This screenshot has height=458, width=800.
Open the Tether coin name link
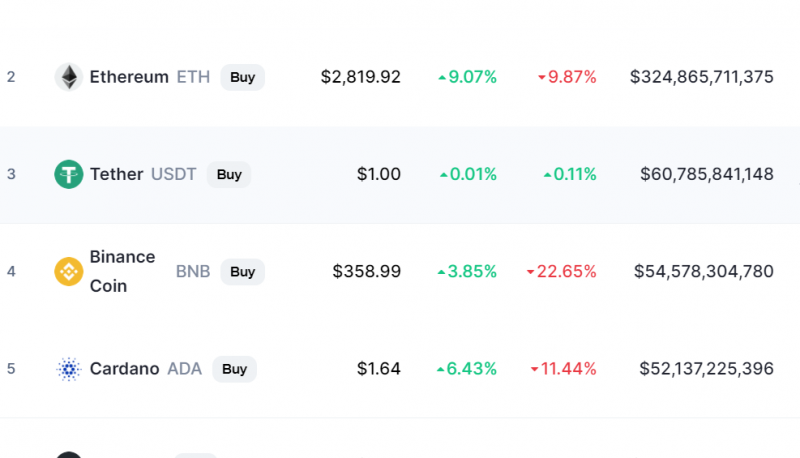116,174
